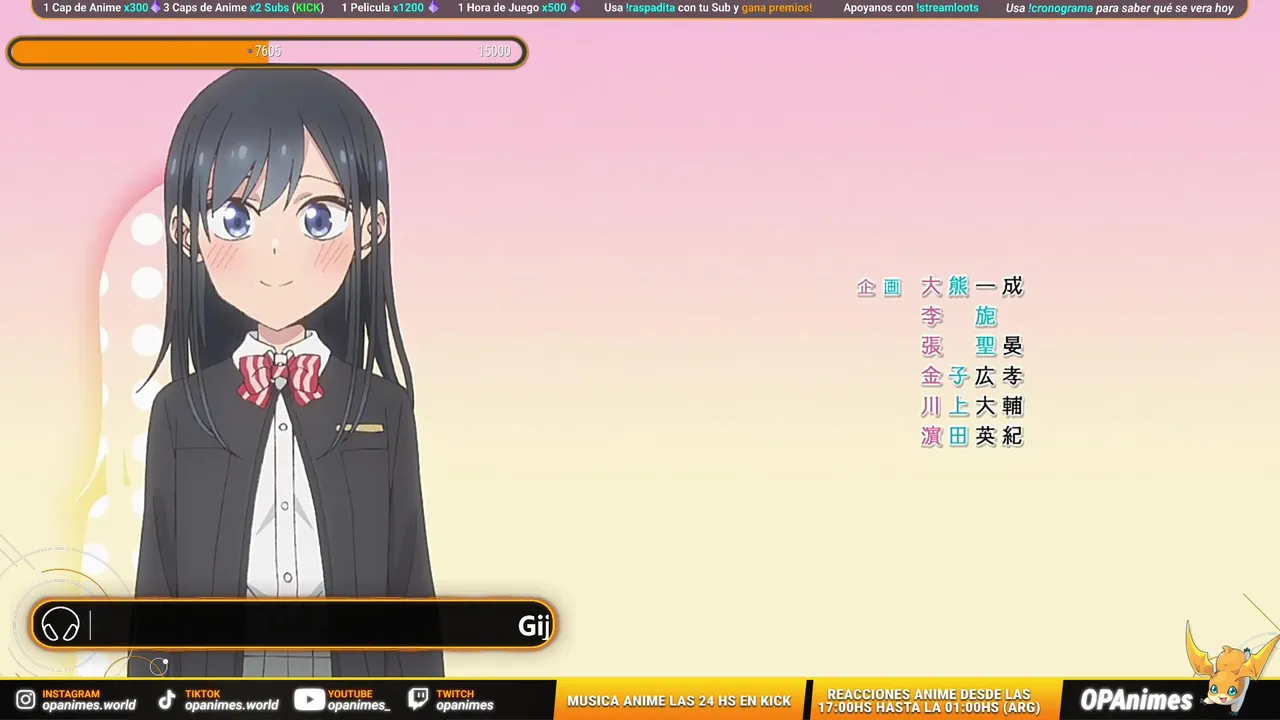Click the '!raspadita' command text

[x=650, y=8]
